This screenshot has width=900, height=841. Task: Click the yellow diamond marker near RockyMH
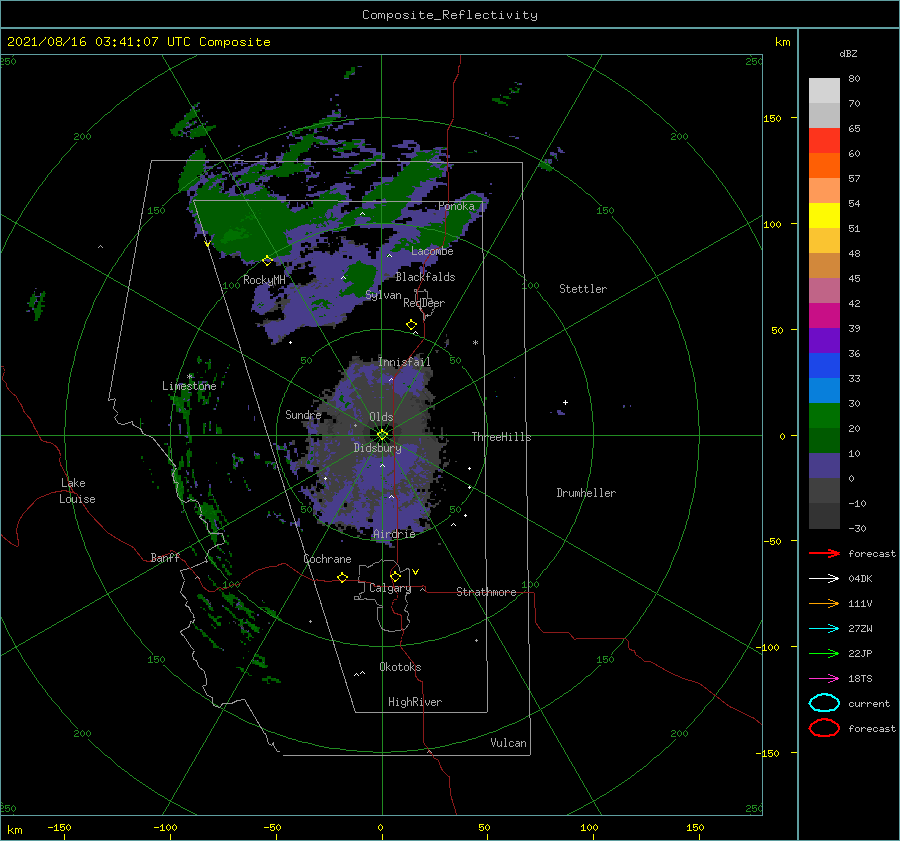click(x=267, y=261)
